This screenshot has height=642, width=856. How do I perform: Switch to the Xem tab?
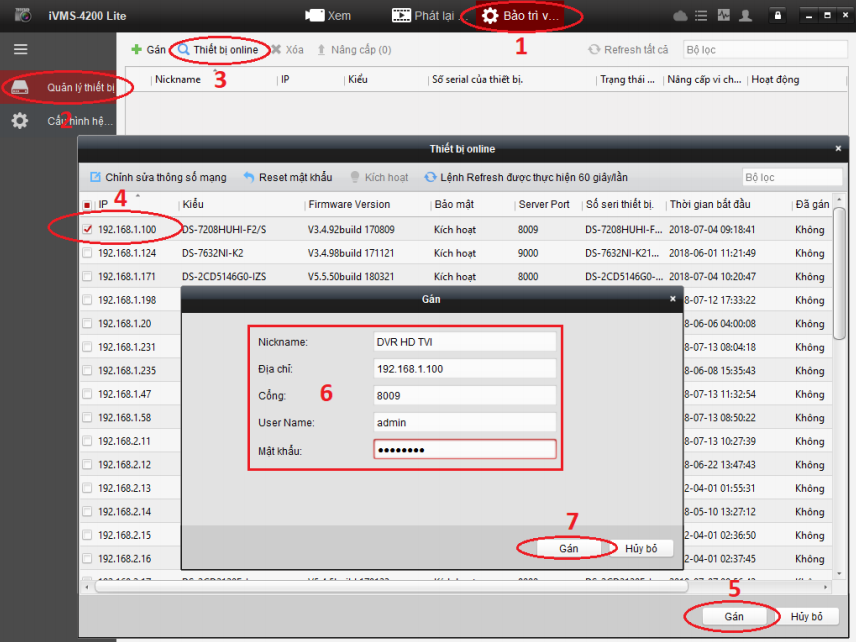pyautogui.click(x=328, y=16)
